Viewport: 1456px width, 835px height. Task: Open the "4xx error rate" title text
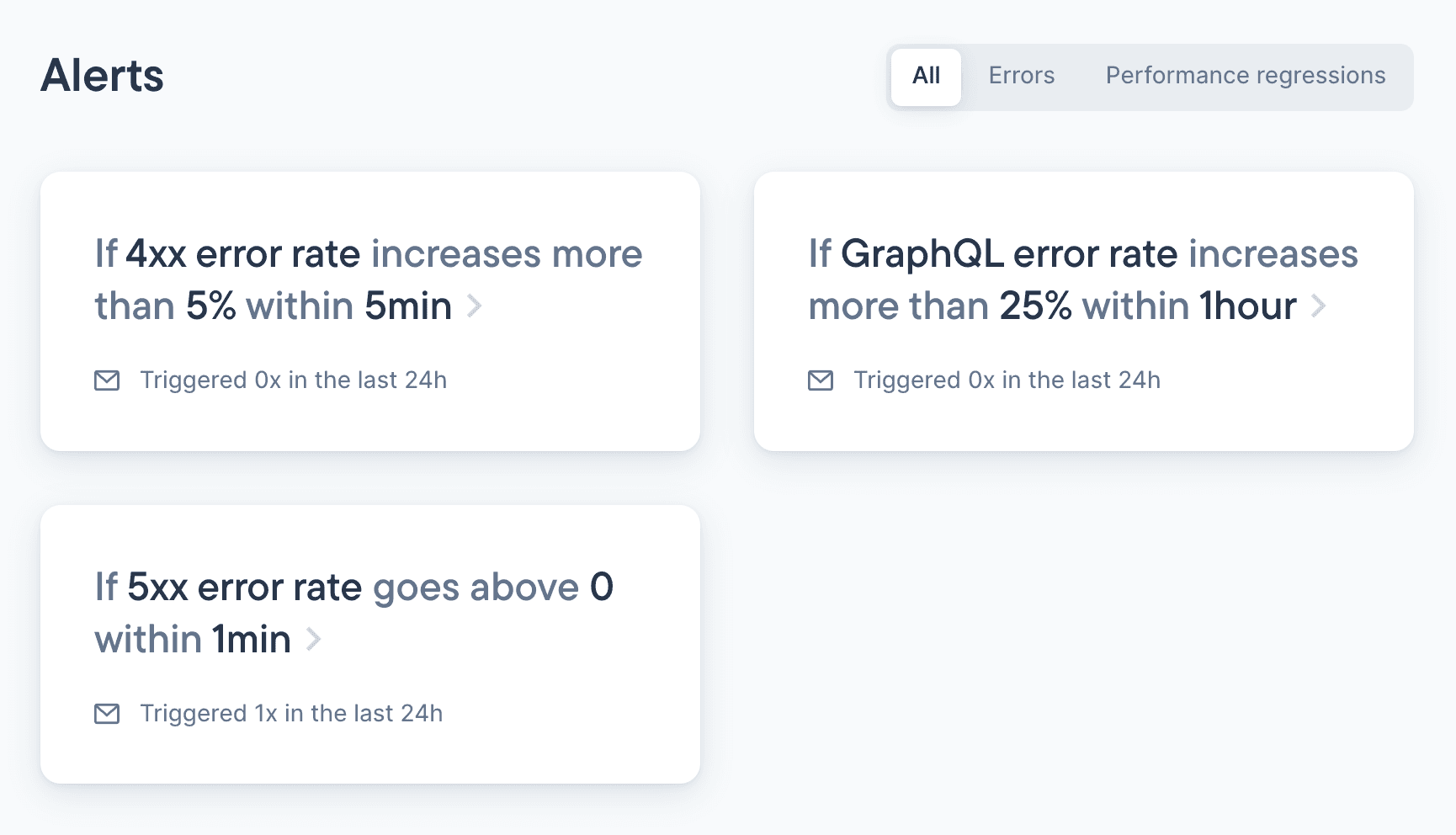(x=243, y=254)
